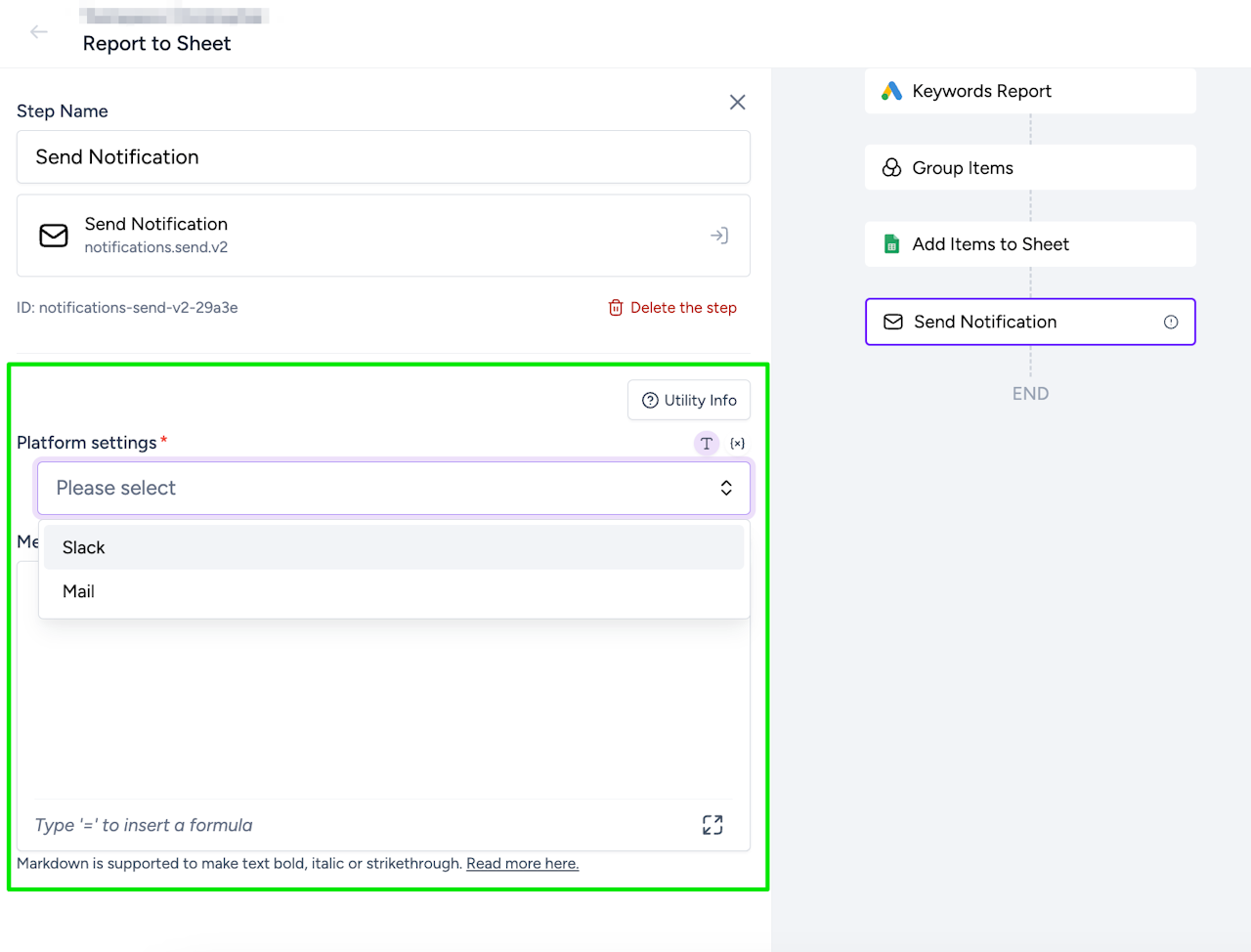Click the Google Ads icon on Keywords Report
This screenshot has width=1251, height=952.
[891, 91]
